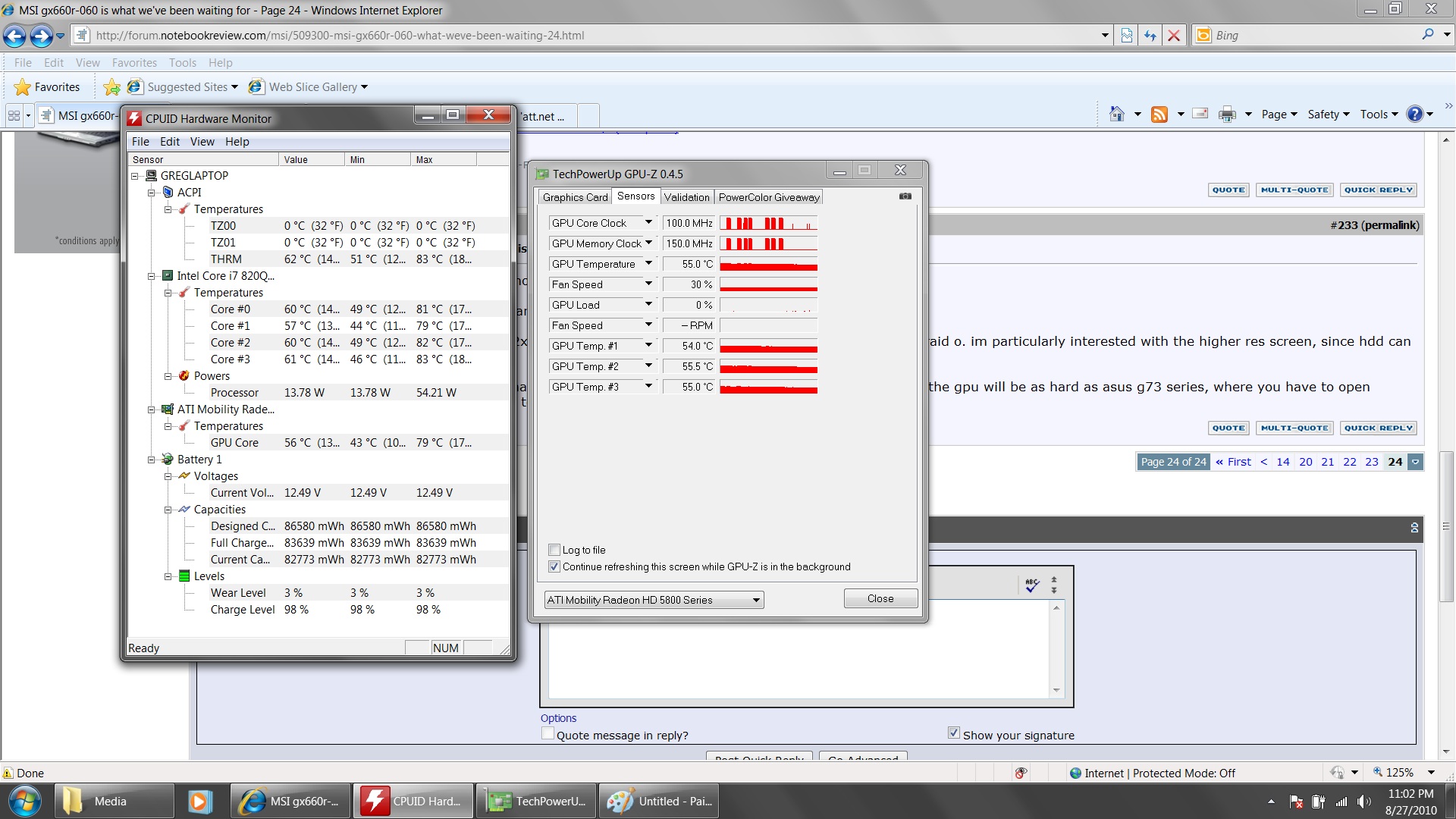Click the Add to Favorites Bar icon
This screenshot has width=1456, height=819.
[x=111, y=87]
